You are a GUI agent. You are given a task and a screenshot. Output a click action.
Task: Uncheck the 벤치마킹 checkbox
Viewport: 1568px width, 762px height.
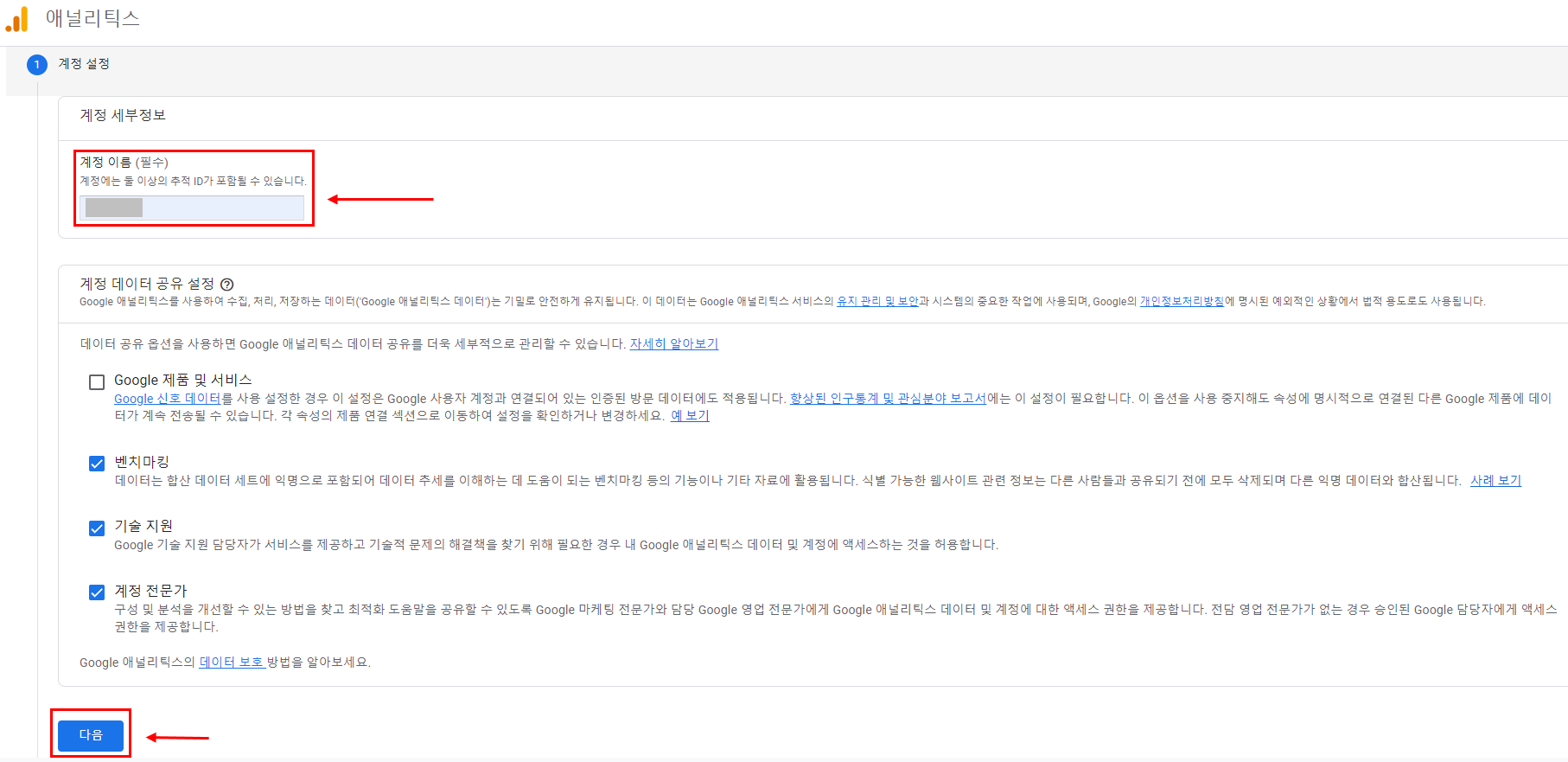(97, 464)
